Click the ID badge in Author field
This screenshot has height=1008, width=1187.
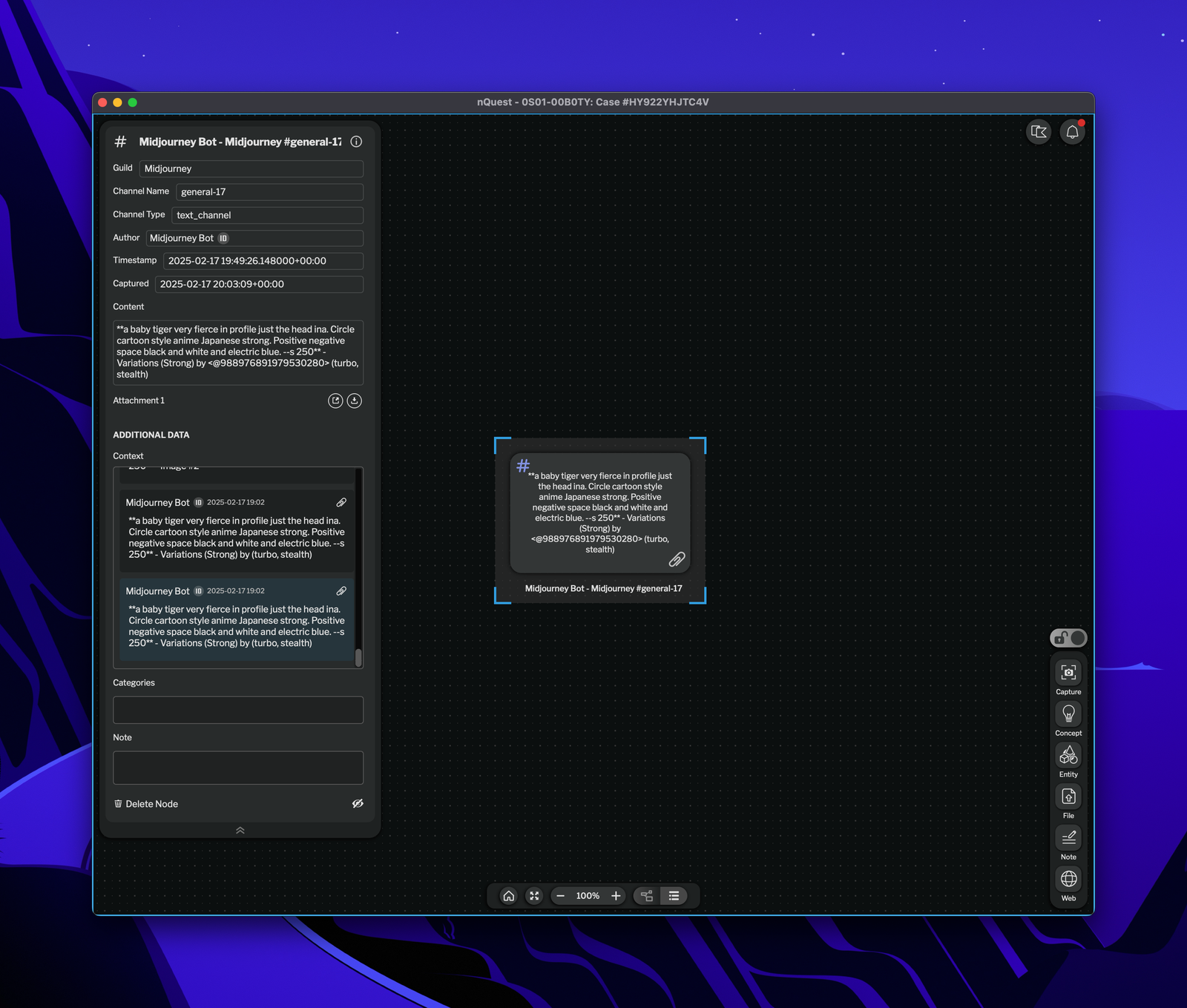click(223, 238)
